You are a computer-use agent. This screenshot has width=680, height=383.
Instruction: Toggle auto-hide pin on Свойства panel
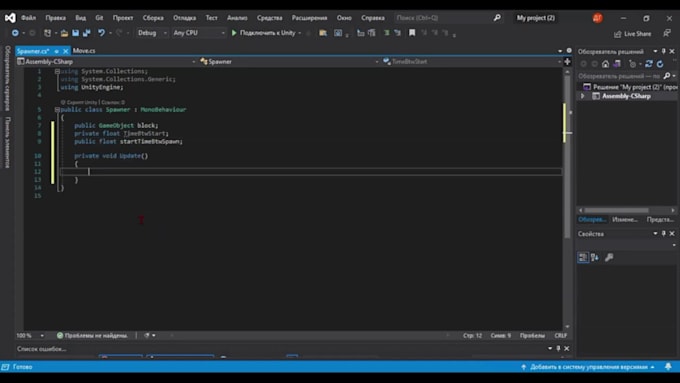coord(664,233)
